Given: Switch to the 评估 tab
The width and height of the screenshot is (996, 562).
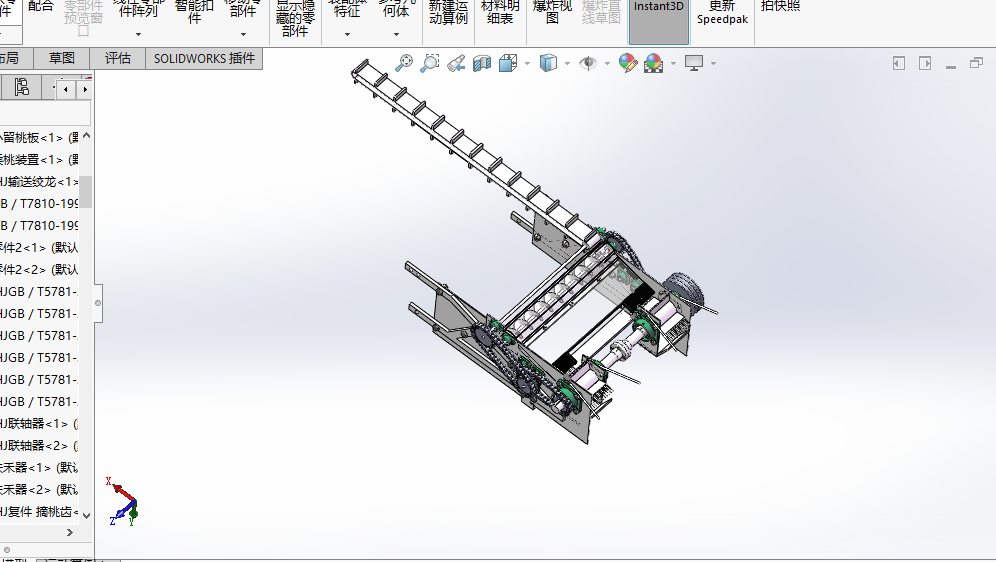Looking at the screenshot, I should pos(118,58).
